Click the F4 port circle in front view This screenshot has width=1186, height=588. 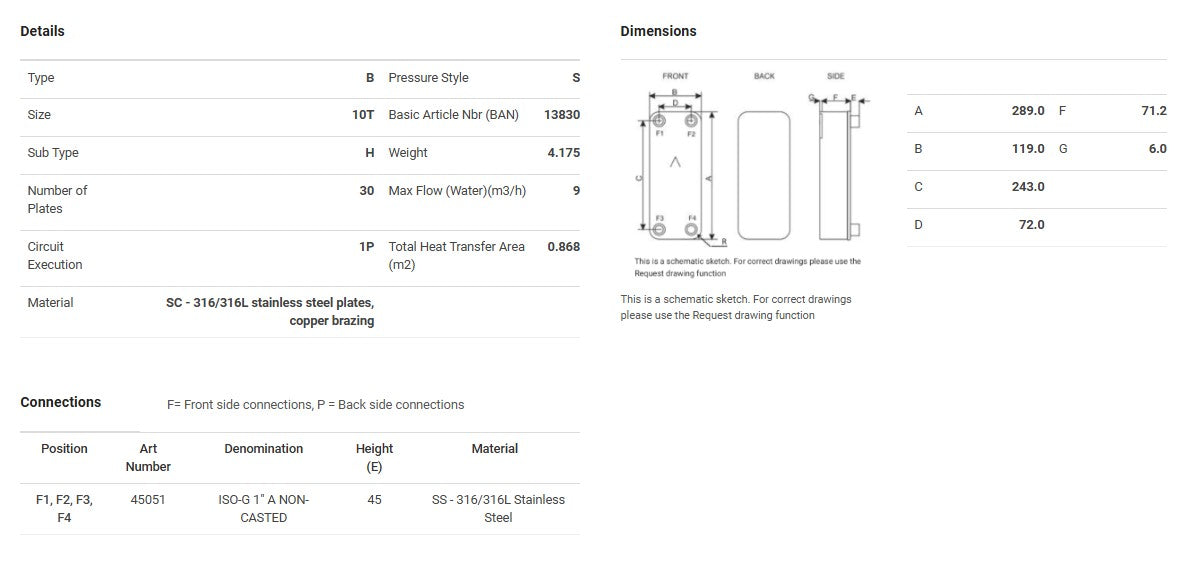pos(691,230)
